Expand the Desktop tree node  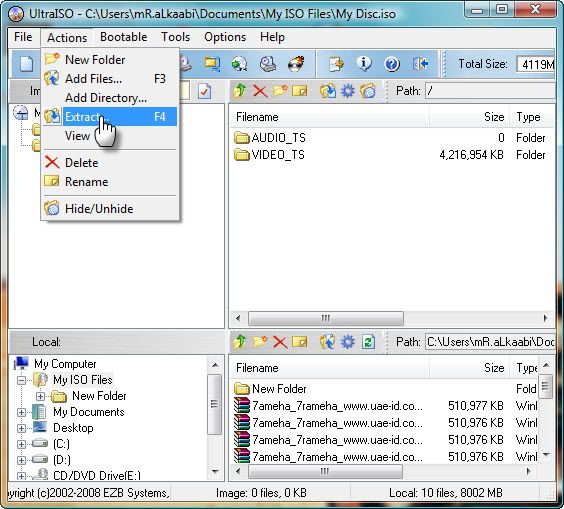coord(22,428)
